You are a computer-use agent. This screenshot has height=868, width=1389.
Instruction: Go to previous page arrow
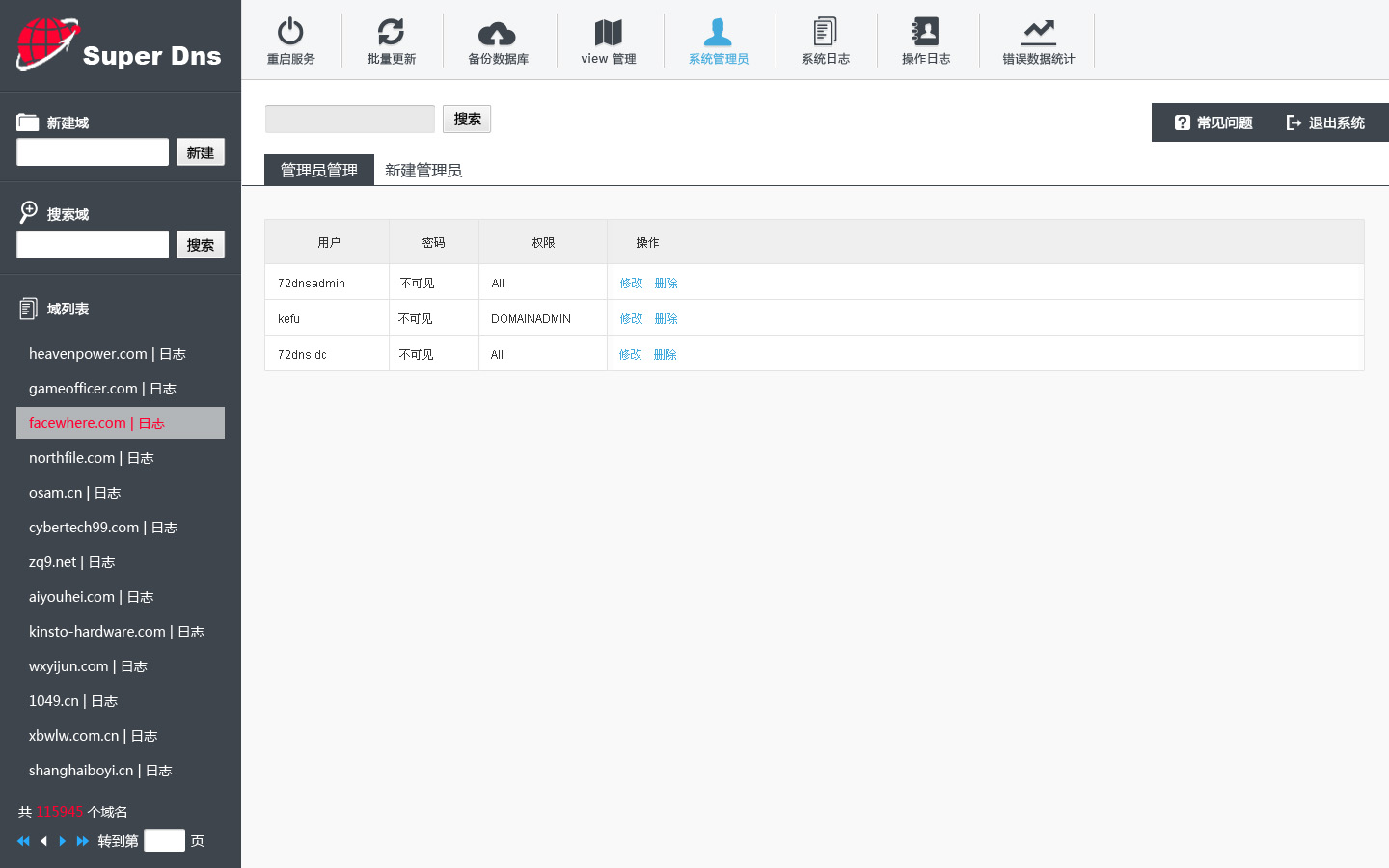[x=43, y=841]
